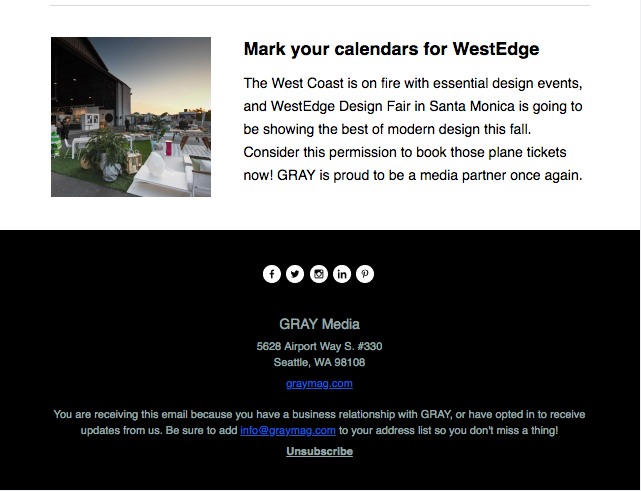This screenshot has width=641, height=491.
Task: Click the line 'be showing the best of modern design'
Action: click(x=387, y=129)
